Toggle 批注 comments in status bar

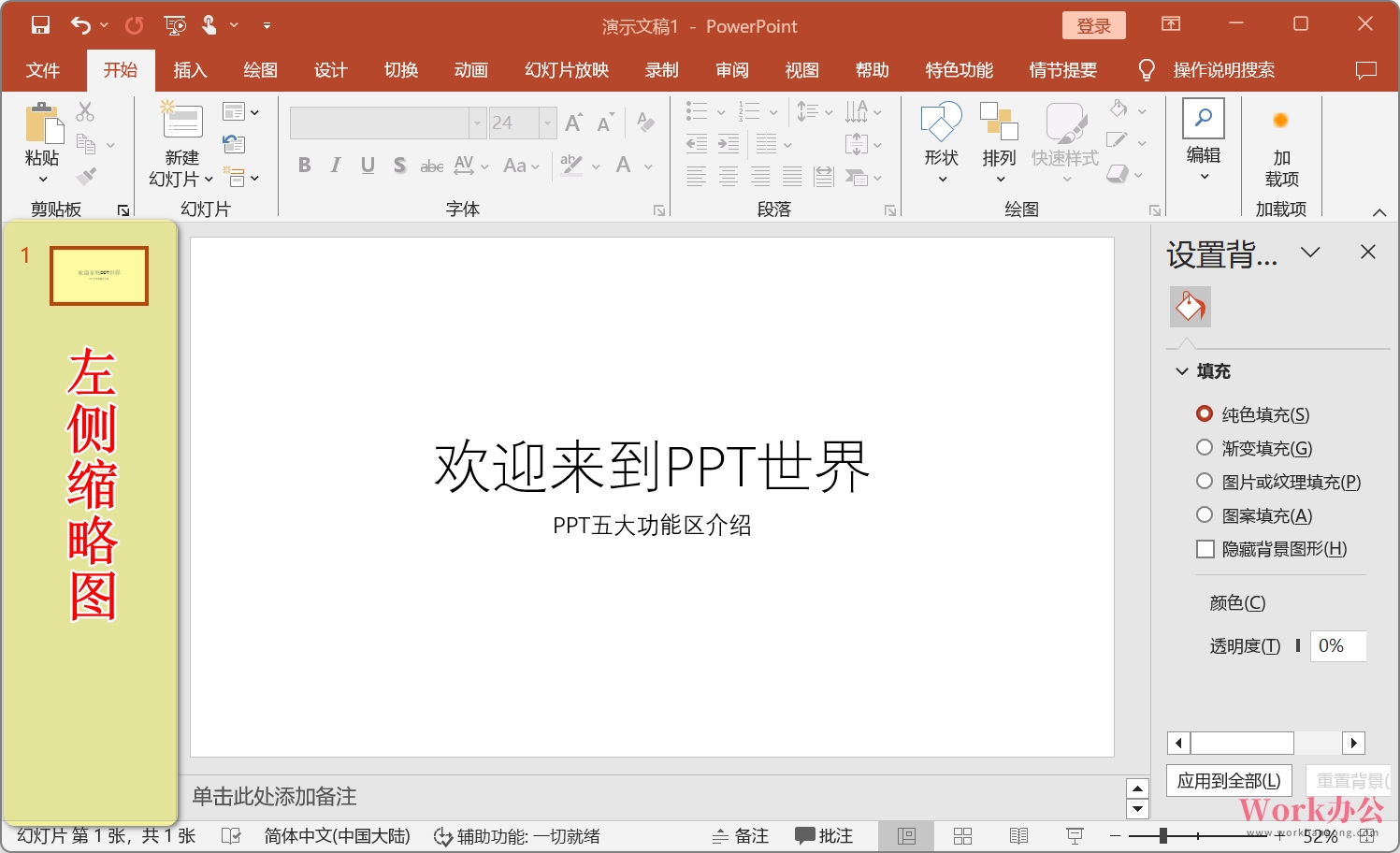[824, 836]
